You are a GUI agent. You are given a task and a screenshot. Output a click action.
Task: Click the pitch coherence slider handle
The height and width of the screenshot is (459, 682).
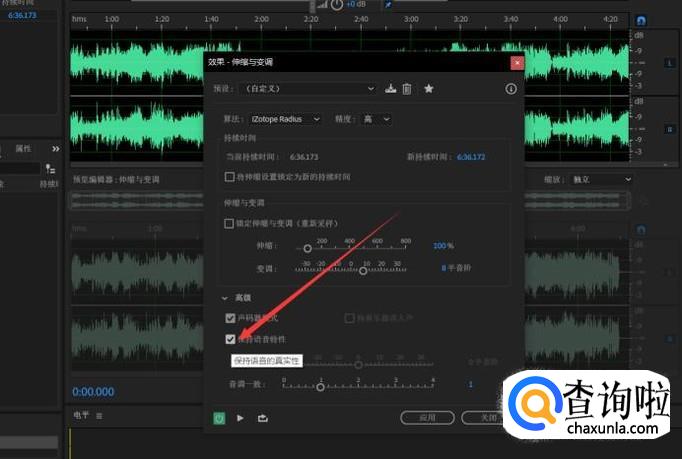[320, 387]
